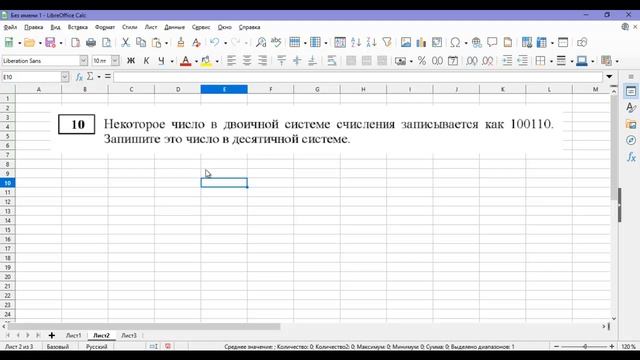Open the font name dropdown
The width and height of the screenshot is (640, 360).
[x=83, y=61]
